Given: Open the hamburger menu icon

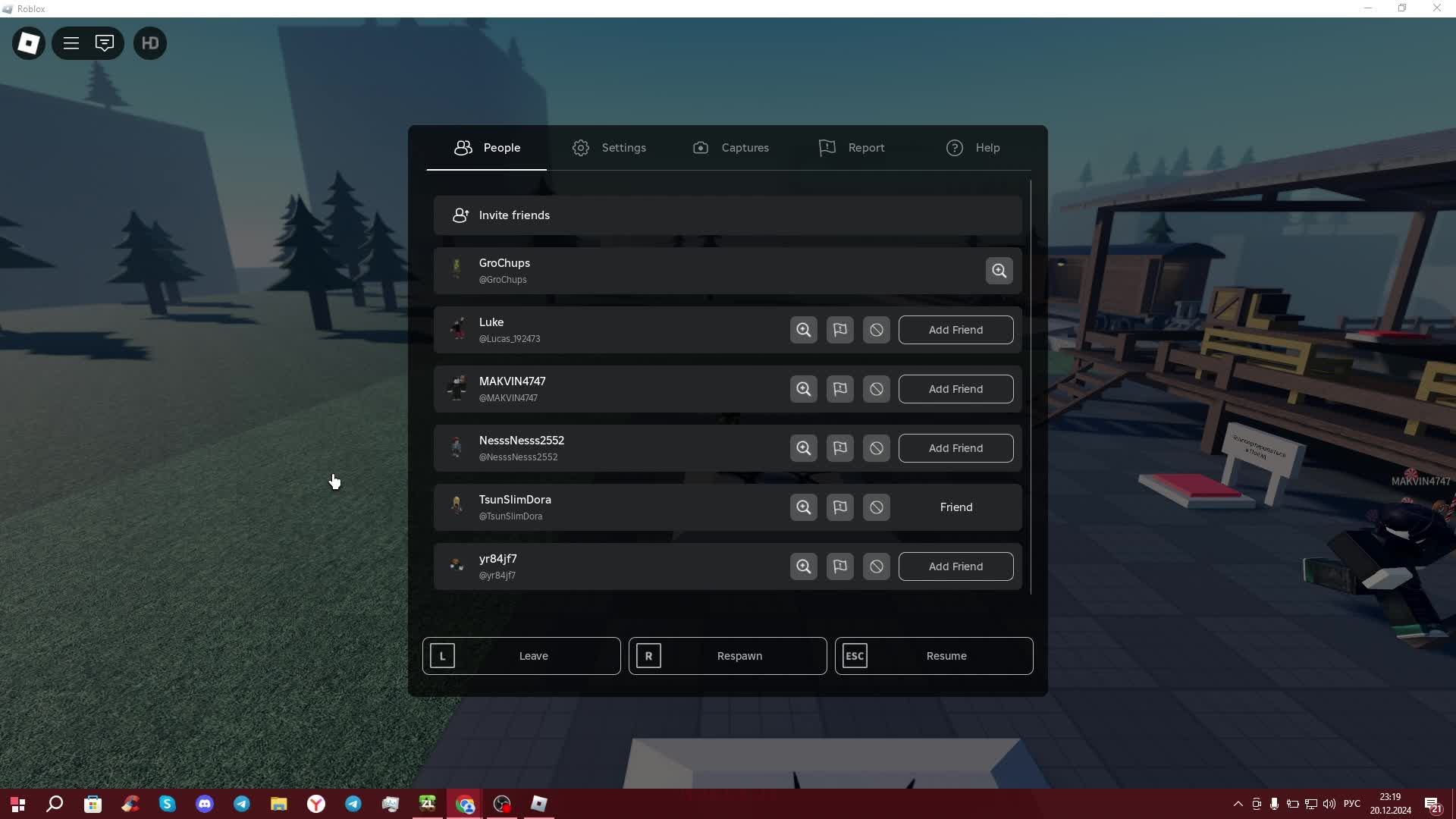Looking at the screenshot, I should (71, 43).
